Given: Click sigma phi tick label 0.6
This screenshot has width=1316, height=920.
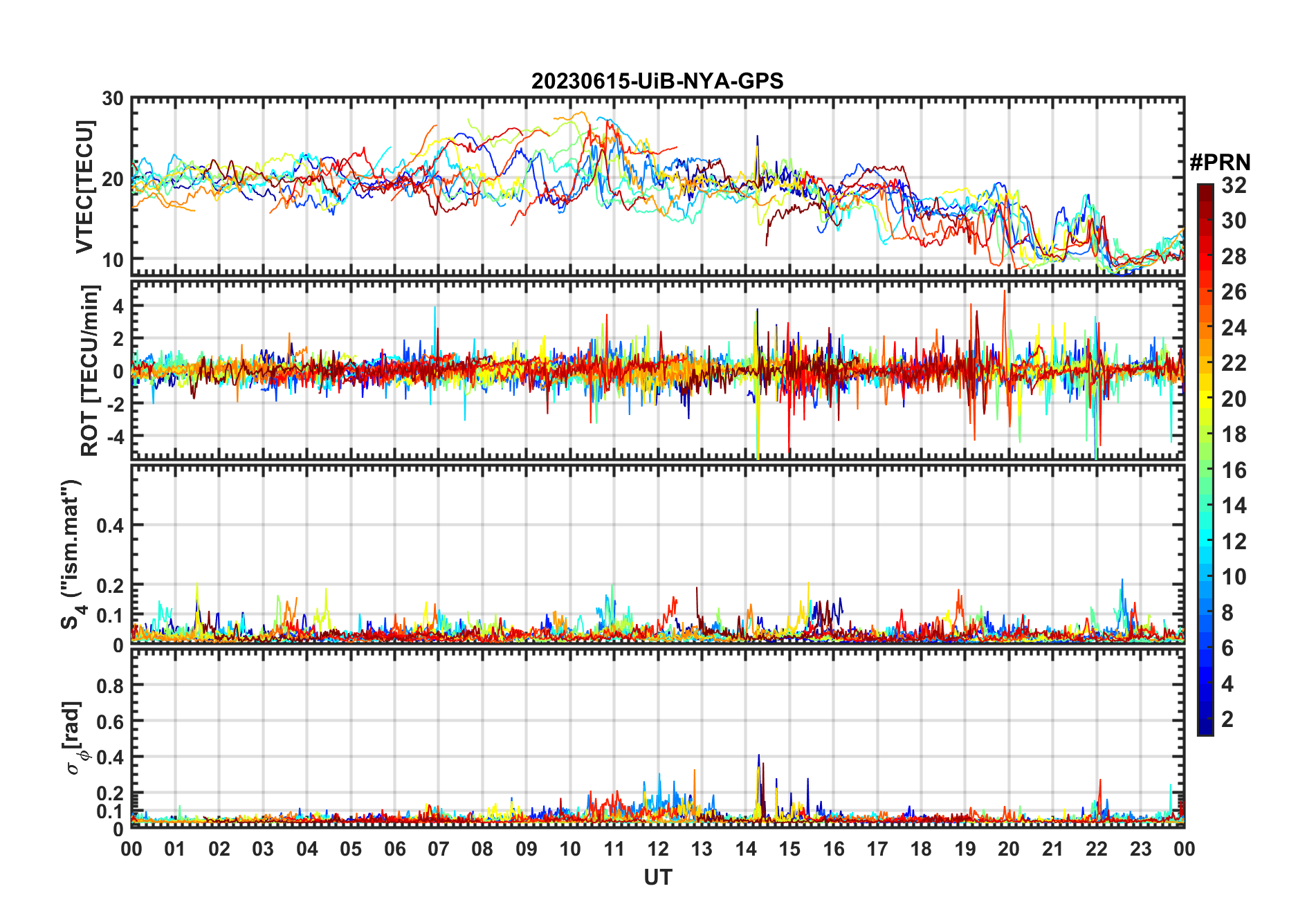Looking at the screenshot, I should tap(110, 721).
